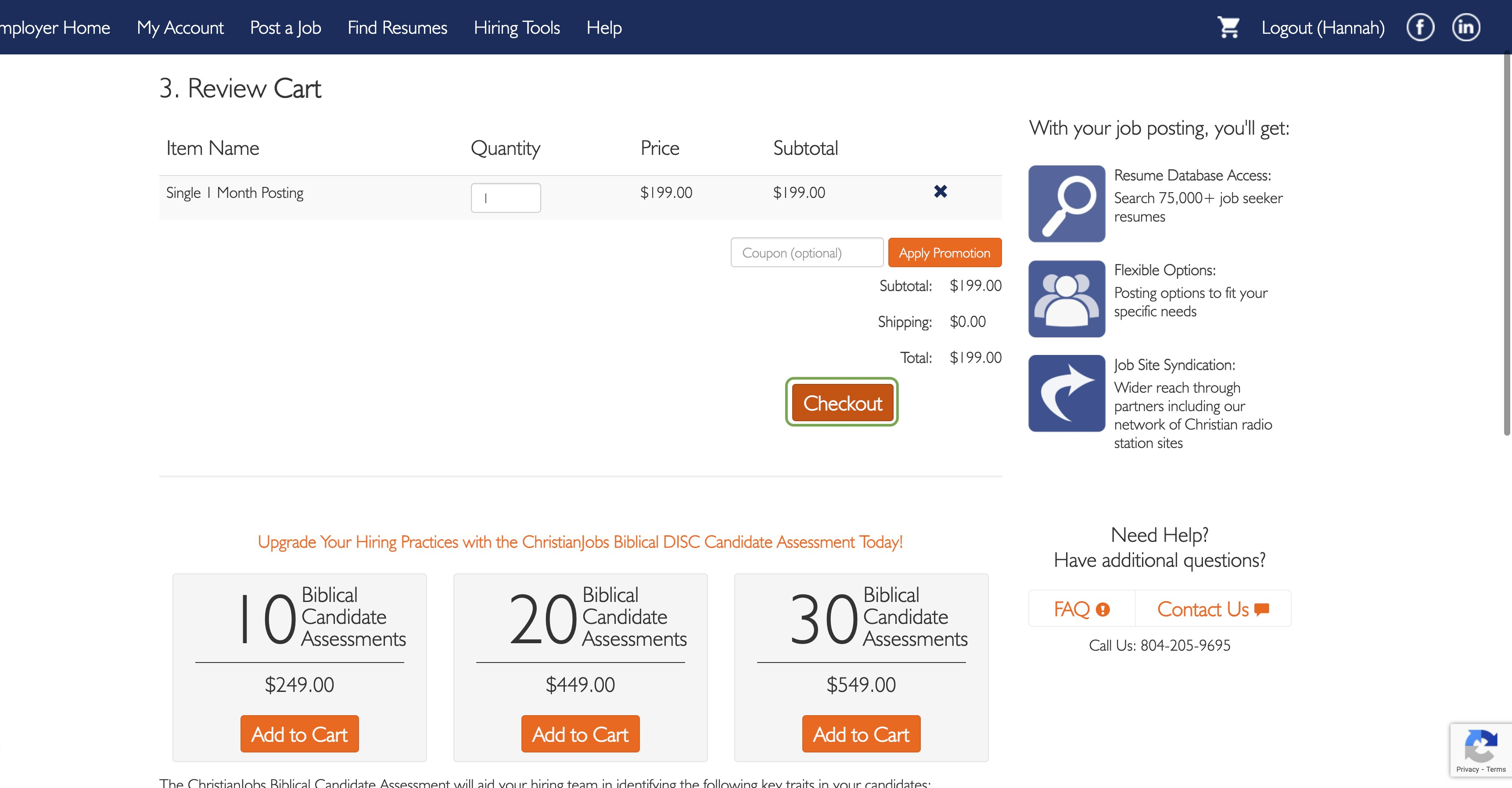Log out via Logout (Hannah)
1512x788 pixels.
[x=1323, y=28]
